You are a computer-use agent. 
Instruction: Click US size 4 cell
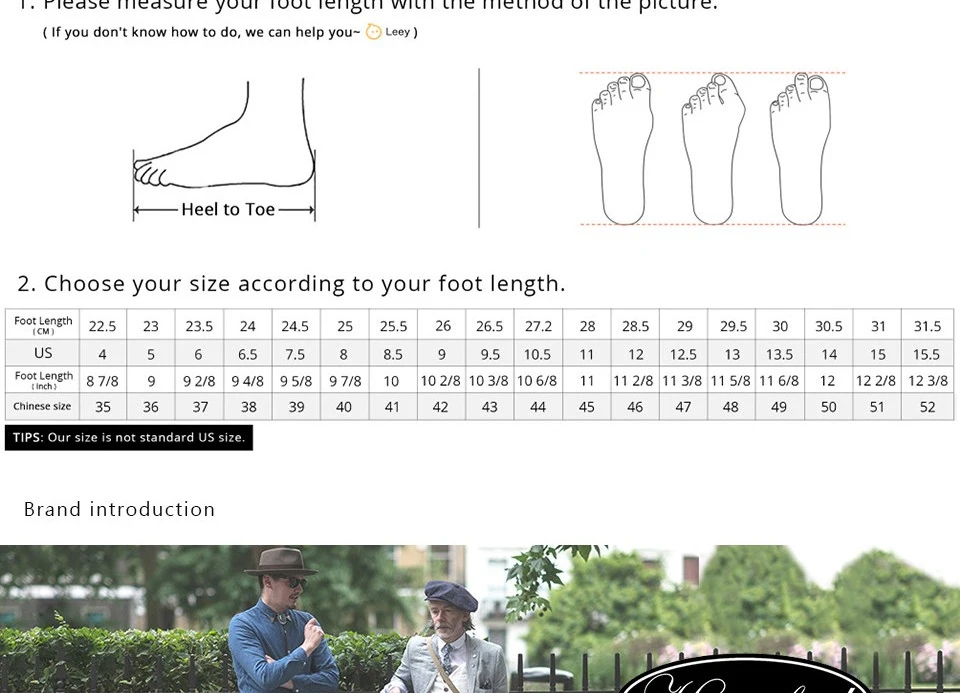(102, 354)
